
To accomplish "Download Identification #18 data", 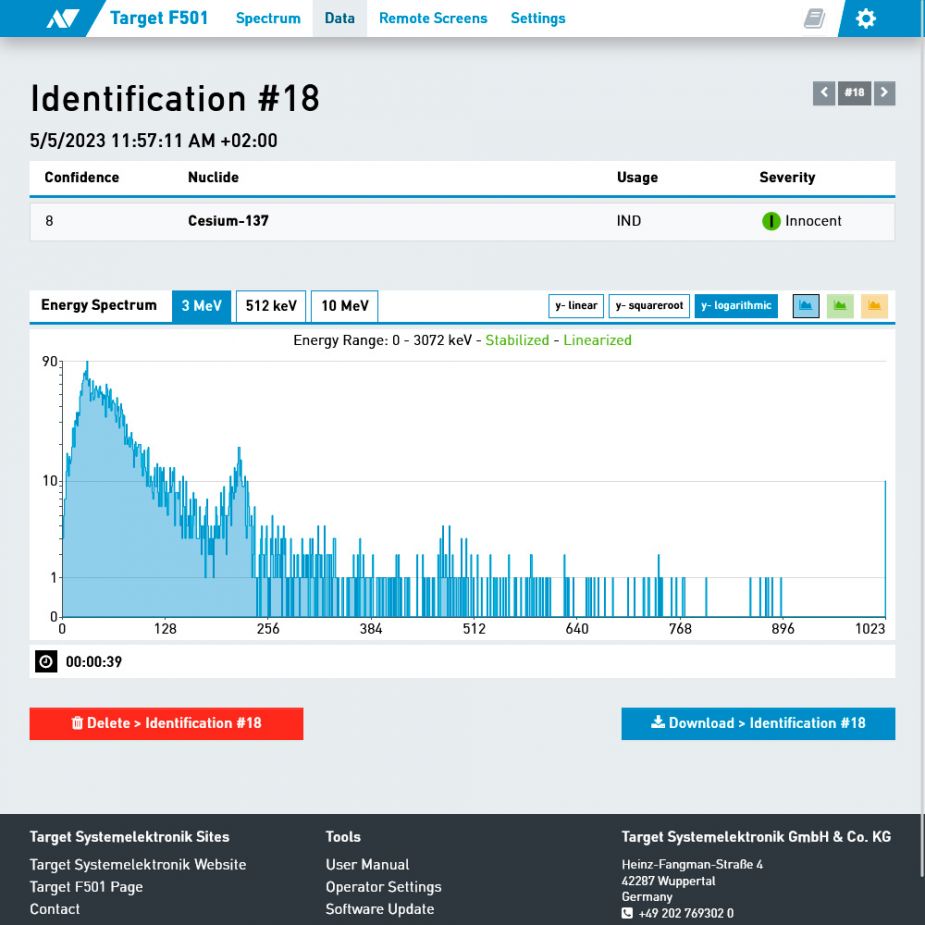I will (x=758, y=723).
